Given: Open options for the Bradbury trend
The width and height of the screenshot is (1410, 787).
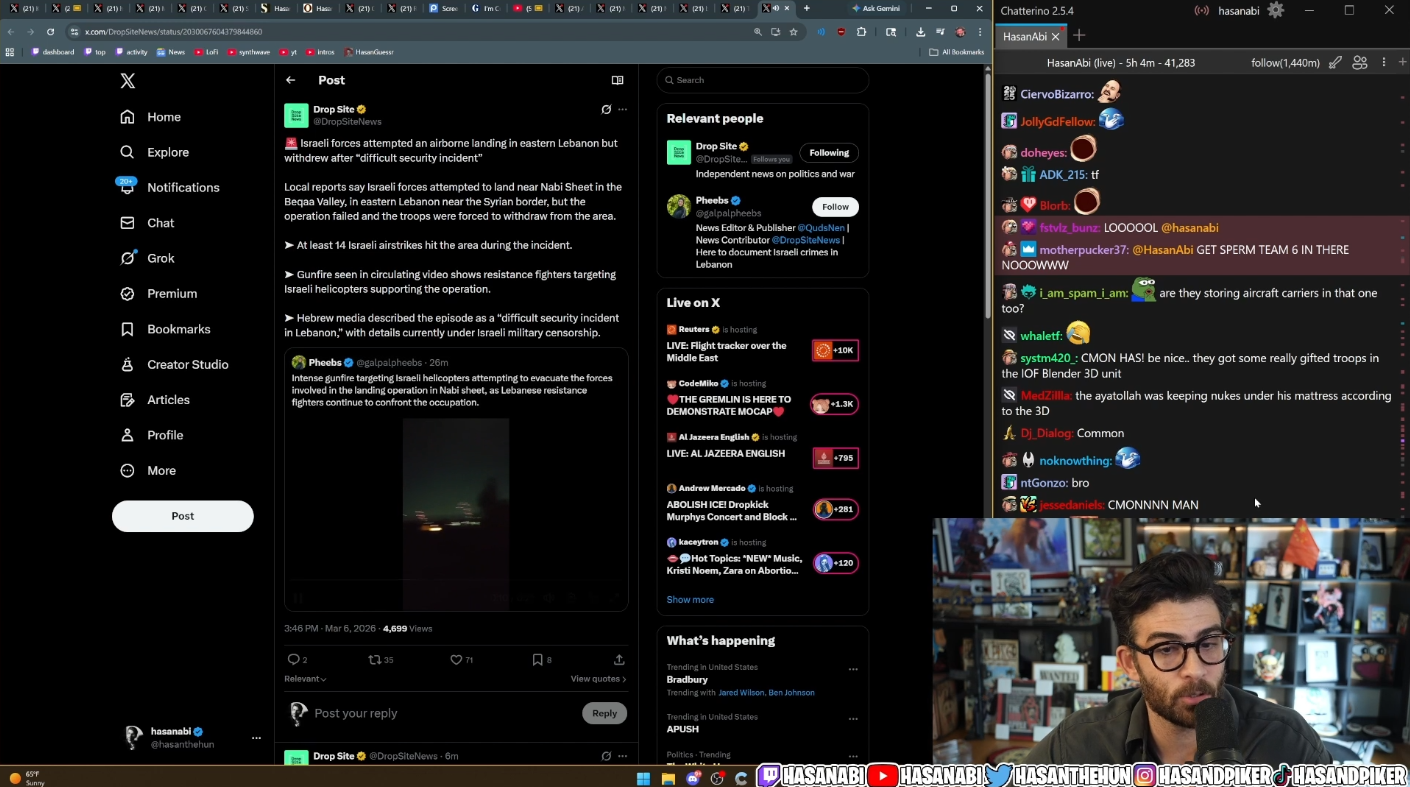Looking at the screenshot, I should tap(853, 669).
